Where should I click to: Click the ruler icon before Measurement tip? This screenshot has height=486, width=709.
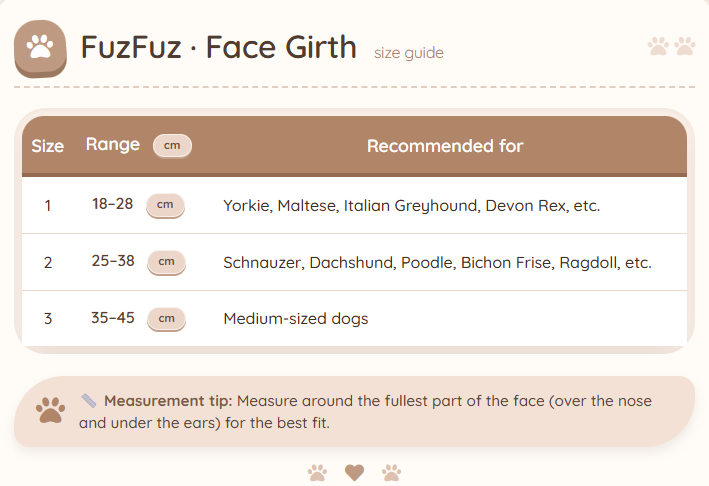click(x=89, y=401)
